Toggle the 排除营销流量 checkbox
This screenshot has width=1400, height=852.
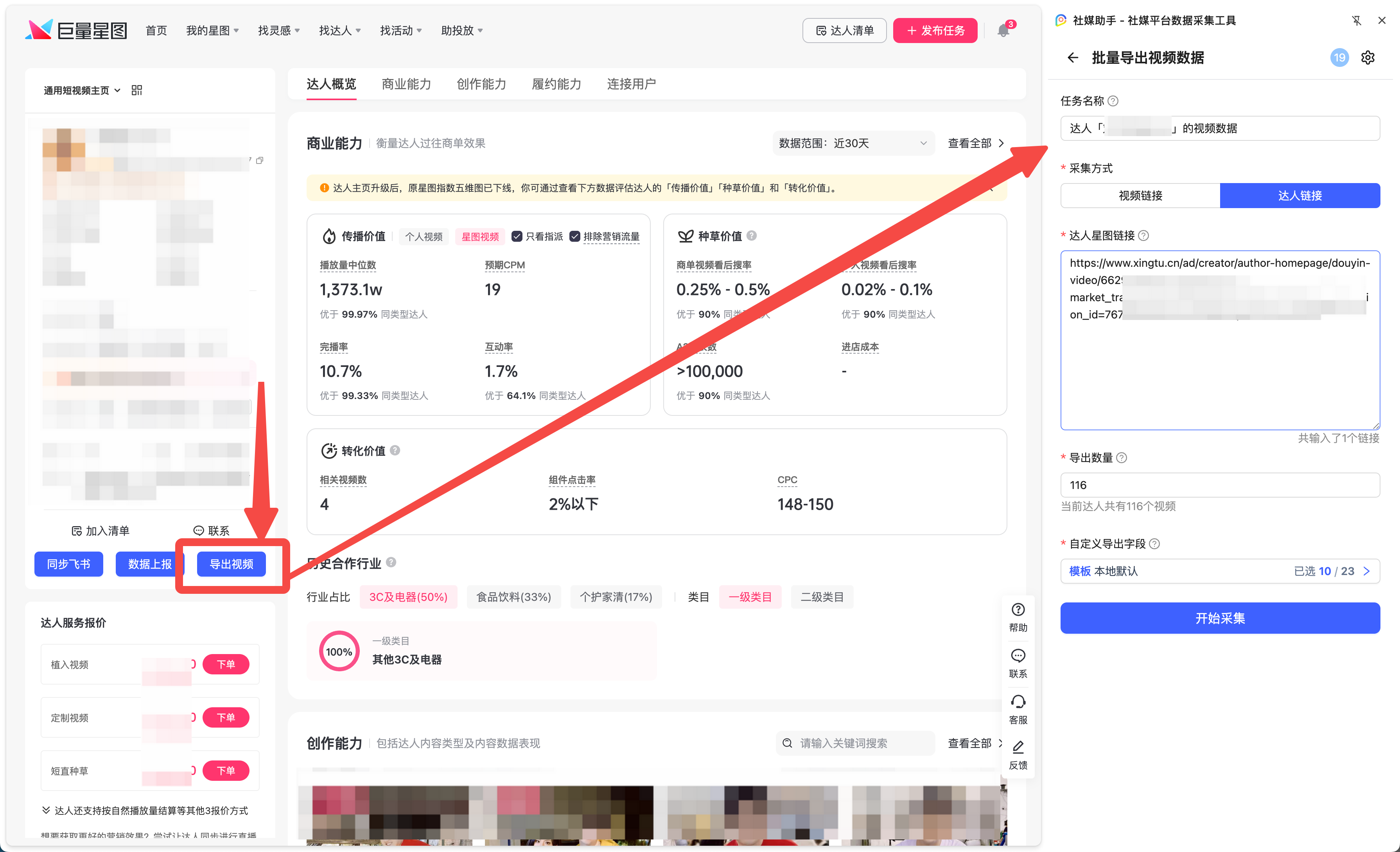point(574,236)
